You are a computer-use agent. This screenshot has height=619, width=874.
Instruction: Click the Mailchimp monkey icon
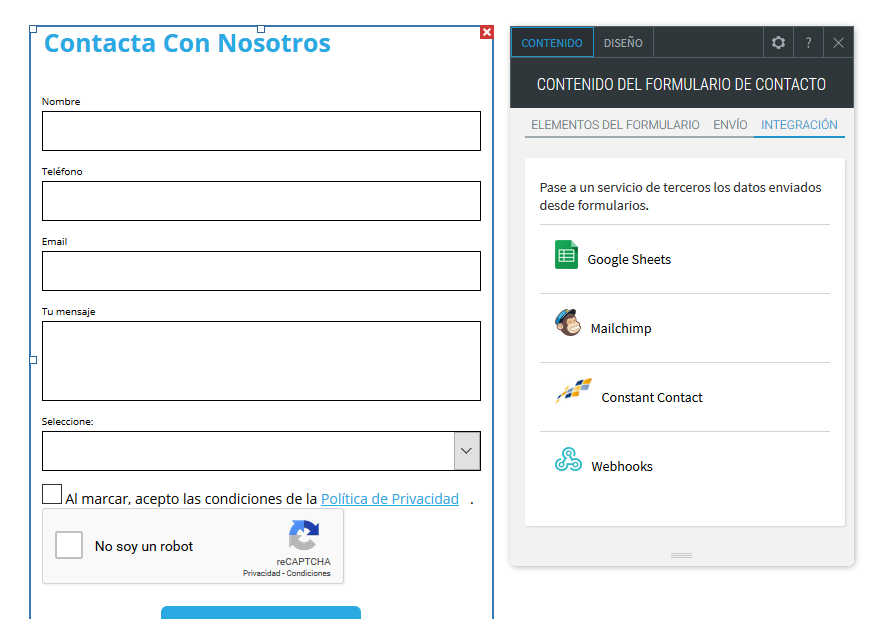point(568,323)
